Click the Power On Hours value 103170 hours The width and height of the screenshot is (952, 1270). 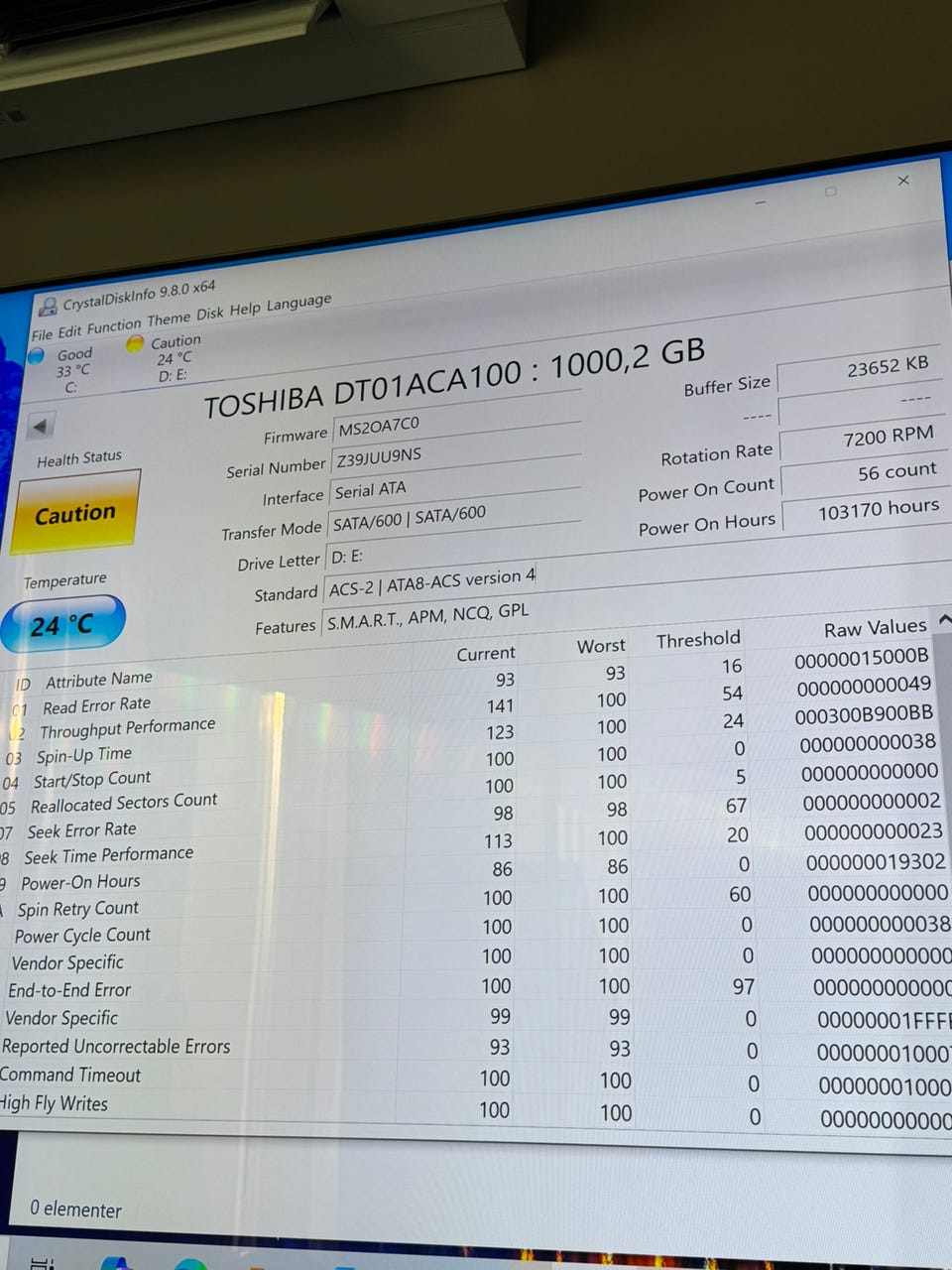click(866, 509)
